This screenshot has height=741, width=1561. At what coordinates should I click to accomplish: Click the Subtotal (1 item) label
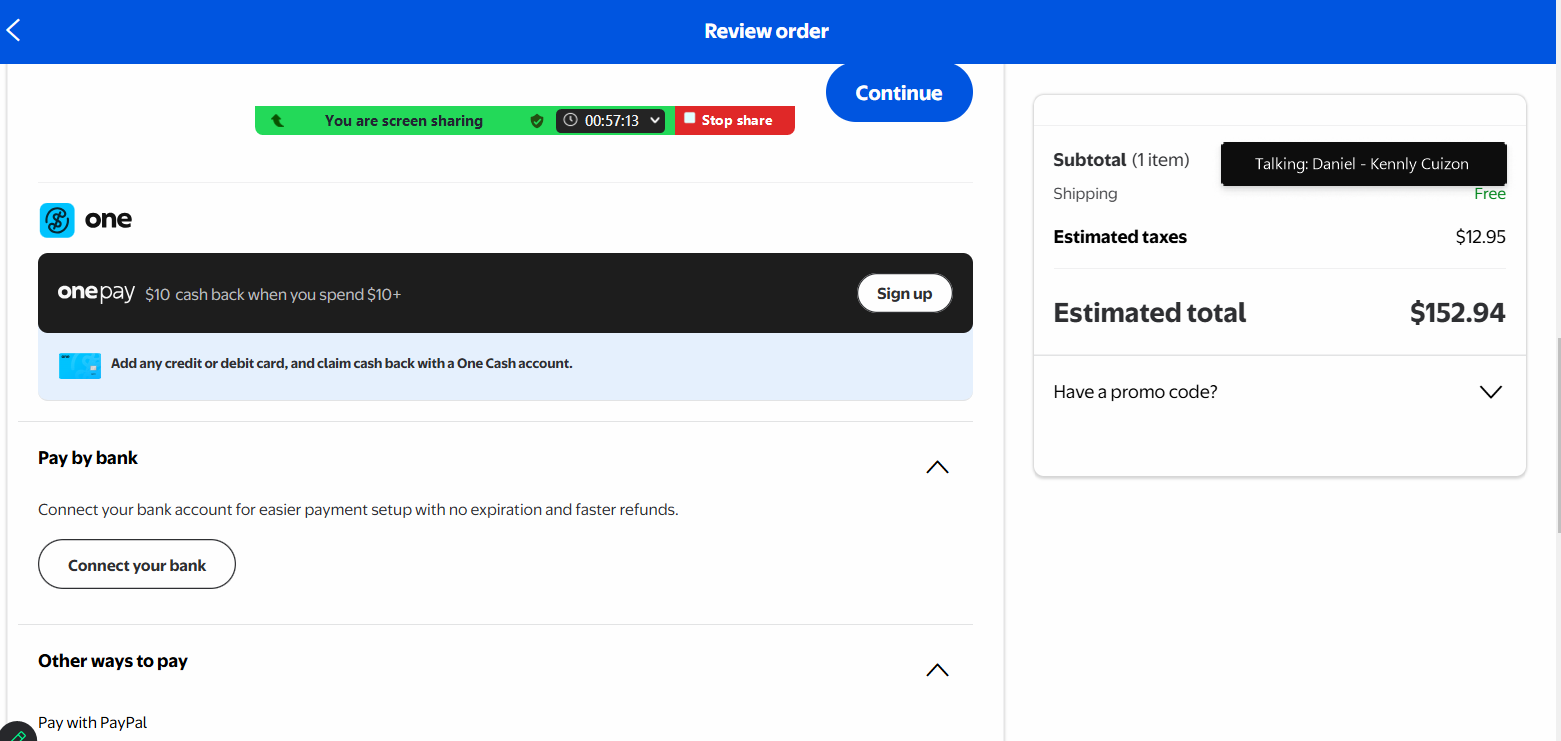coord(1121,160)
